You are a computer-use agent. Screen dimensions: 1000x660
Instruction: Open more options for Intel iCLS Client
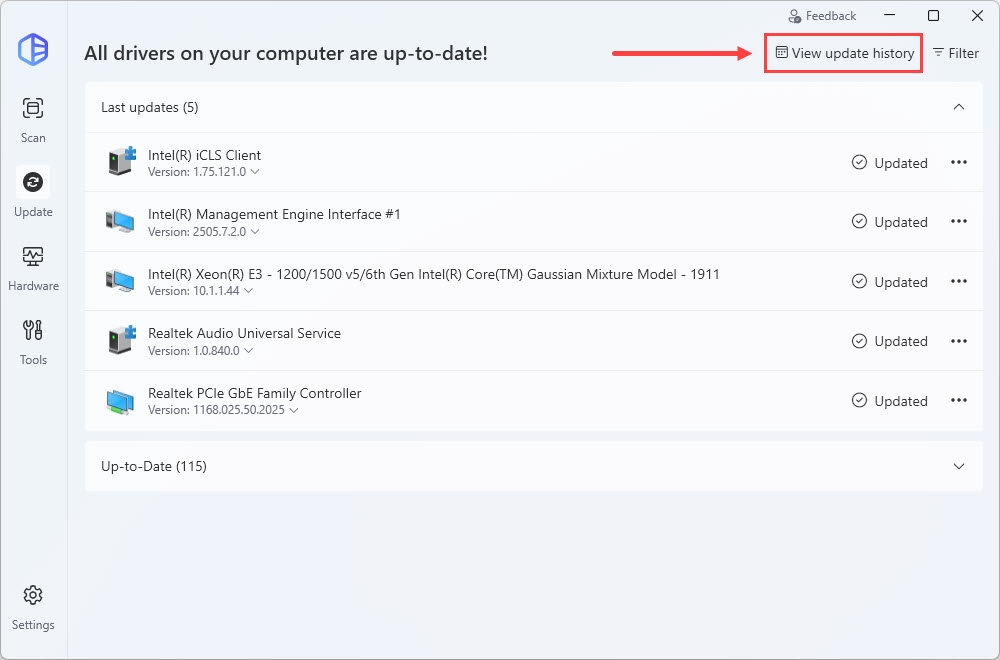(x=958, y=163)
